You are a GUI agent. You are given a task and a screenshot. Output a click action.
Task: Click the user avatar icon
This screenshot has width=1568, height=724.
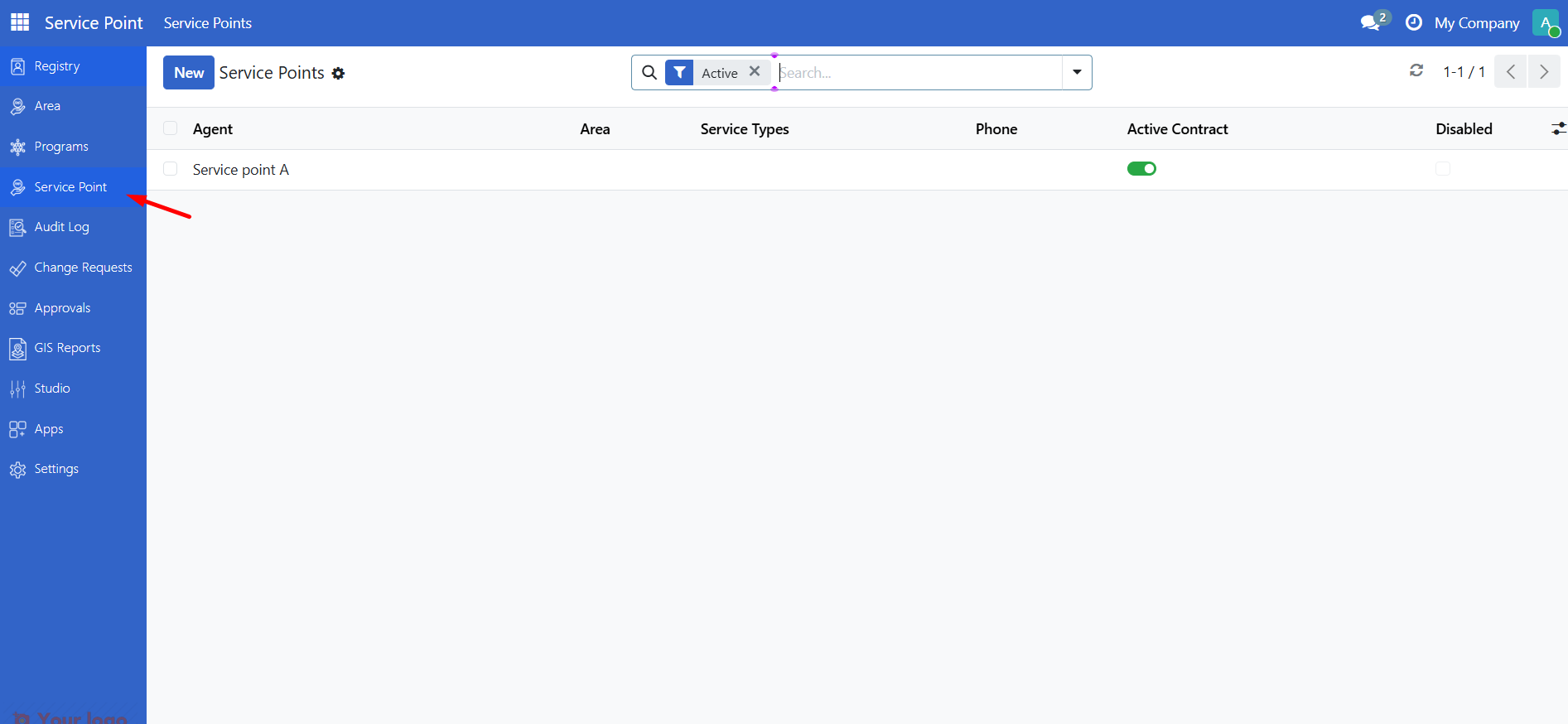(x=1546, y=22)
